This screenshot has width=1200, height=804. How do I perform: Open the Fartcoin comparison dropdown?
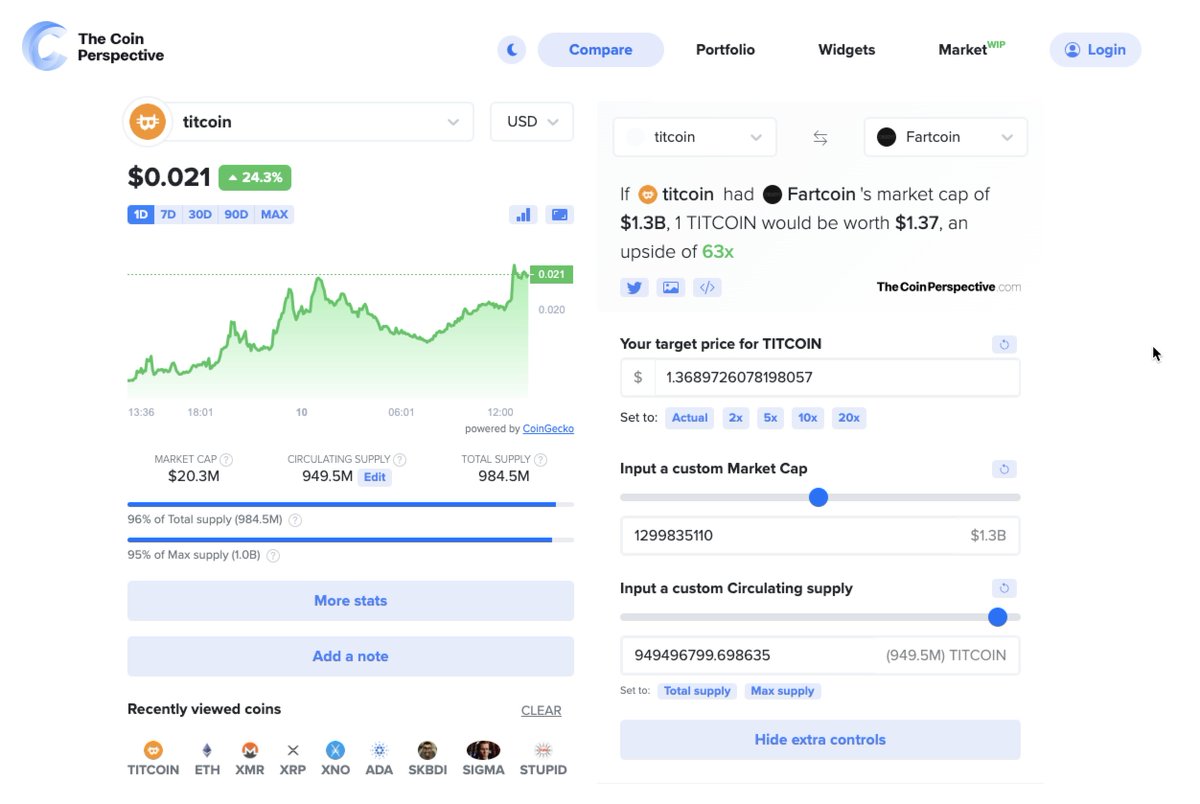[945, 137]
